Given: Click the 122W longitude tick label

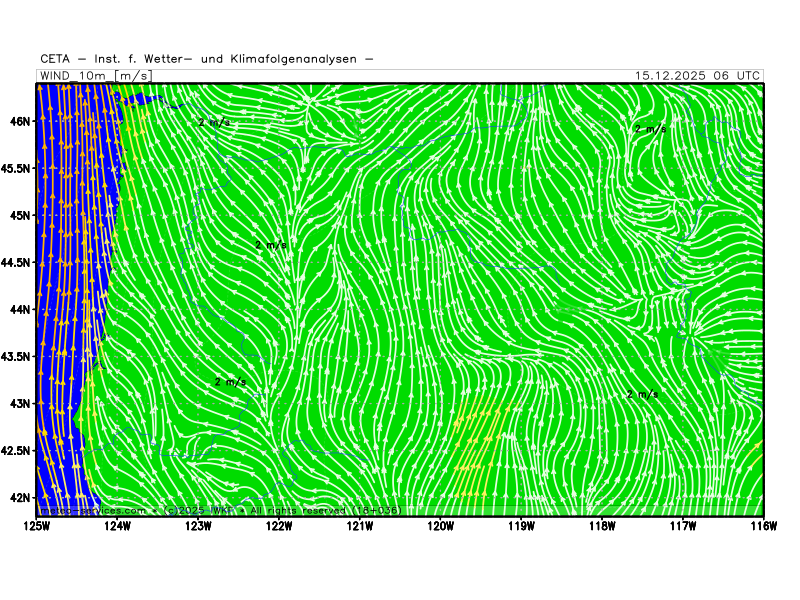Looking at the screenshot, I should tap(279, 525).
